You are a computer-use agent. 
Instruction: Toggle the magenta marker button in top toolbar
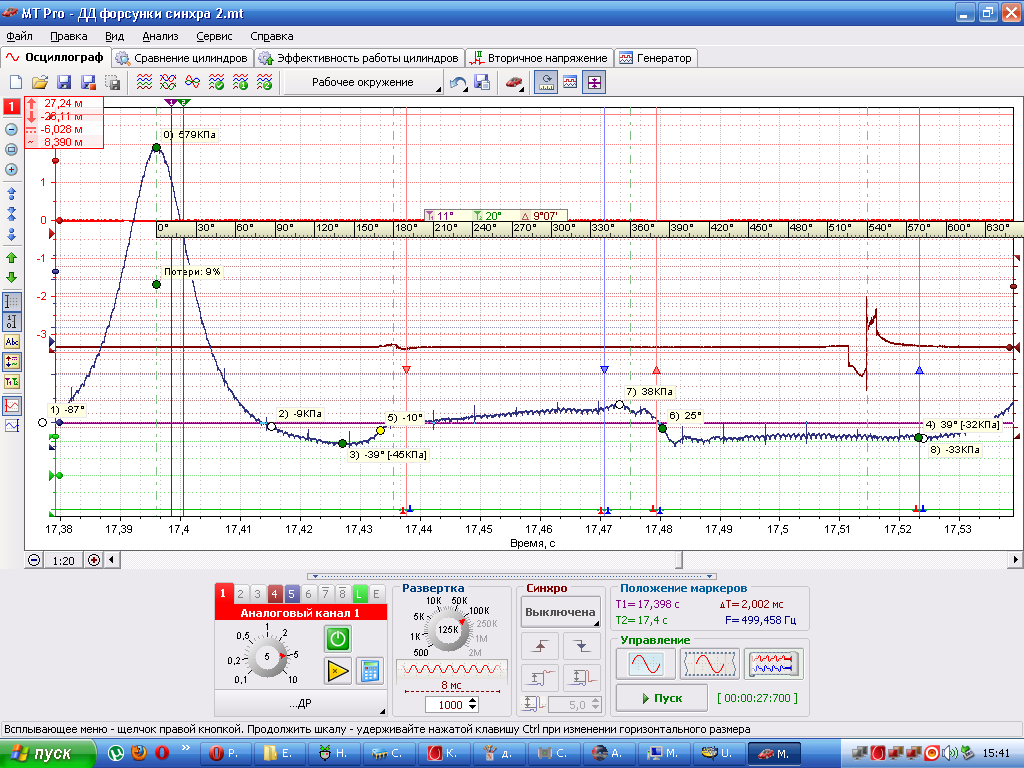[594, 83]
